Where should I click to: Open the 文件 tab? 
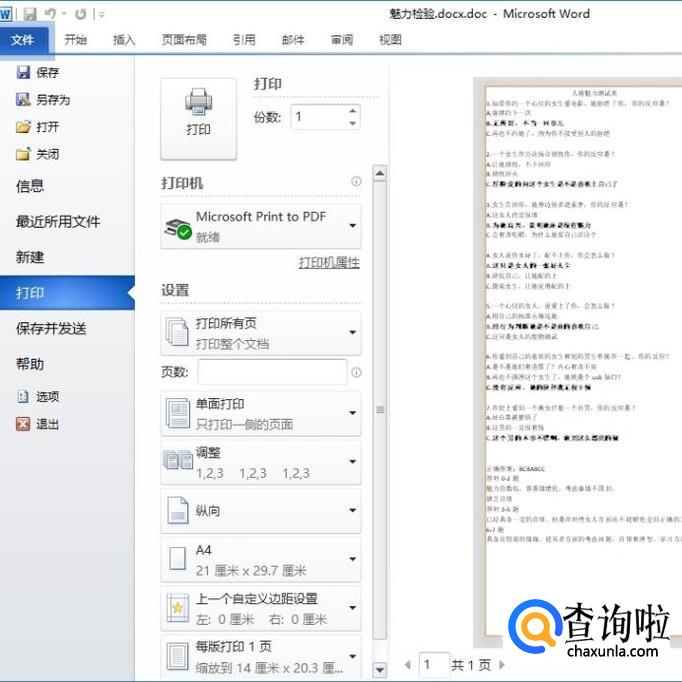pos(24,40)
